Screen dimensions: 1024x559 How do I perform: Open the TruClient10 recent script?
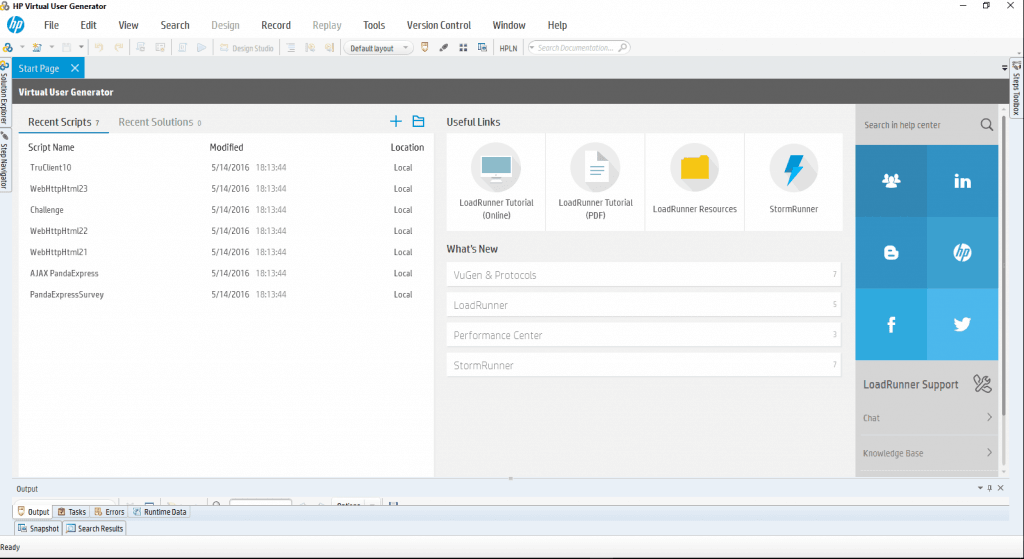pyautogui.click(x=50, y=168)
